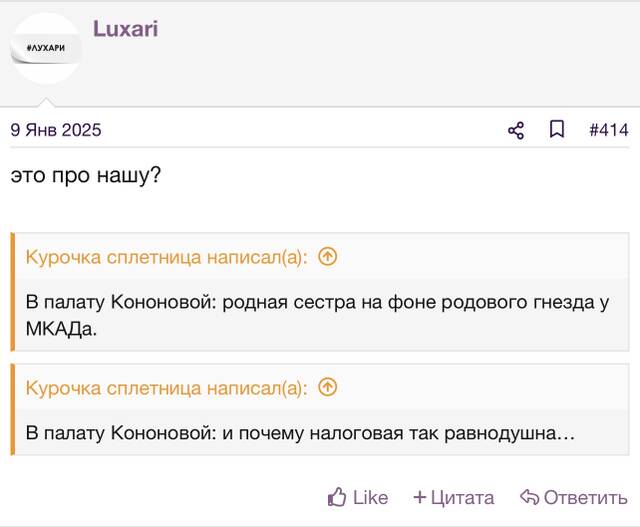Click the plus icon beside Цитата
This screenshot has height=527, width=640.
click(x=420, y=497)
